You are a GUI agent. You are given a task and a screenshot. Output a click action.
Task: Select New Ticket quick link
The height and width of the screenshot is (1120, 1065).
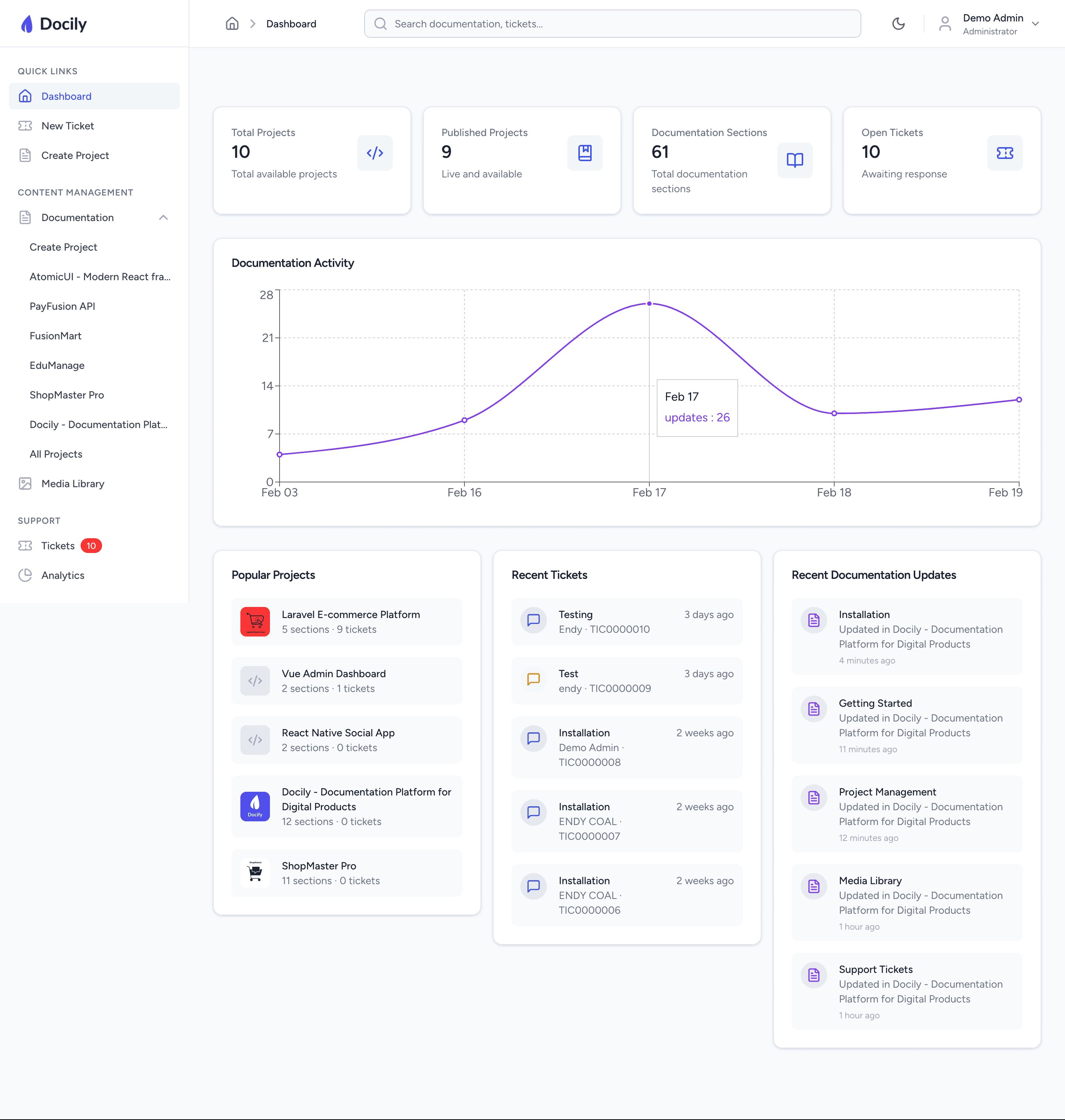point(67,126)
